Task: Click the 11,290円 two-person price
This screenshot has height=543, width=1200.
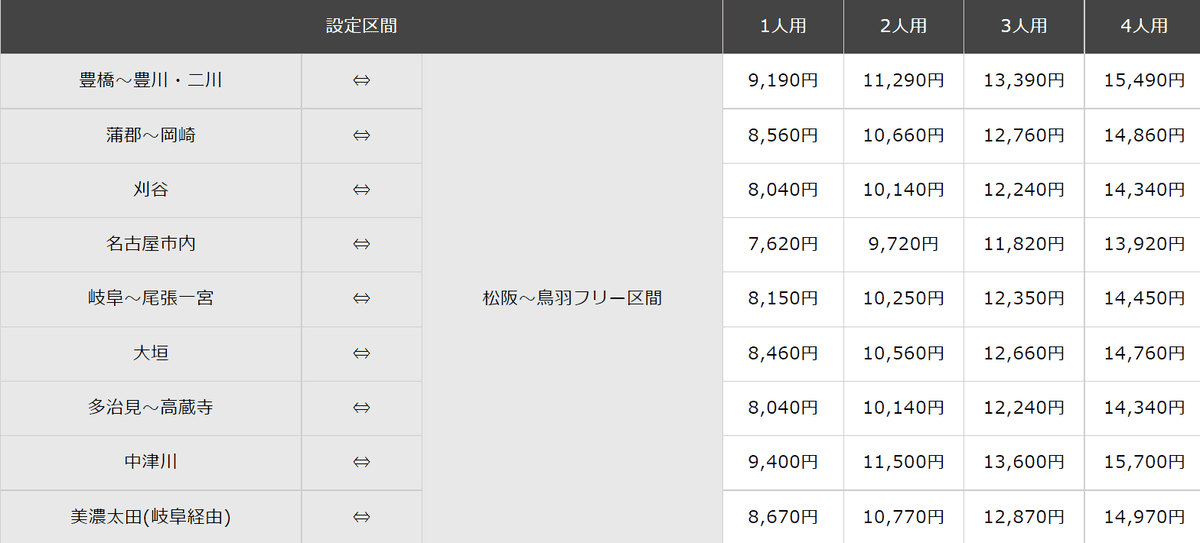Action: click(x=903, y=81)
